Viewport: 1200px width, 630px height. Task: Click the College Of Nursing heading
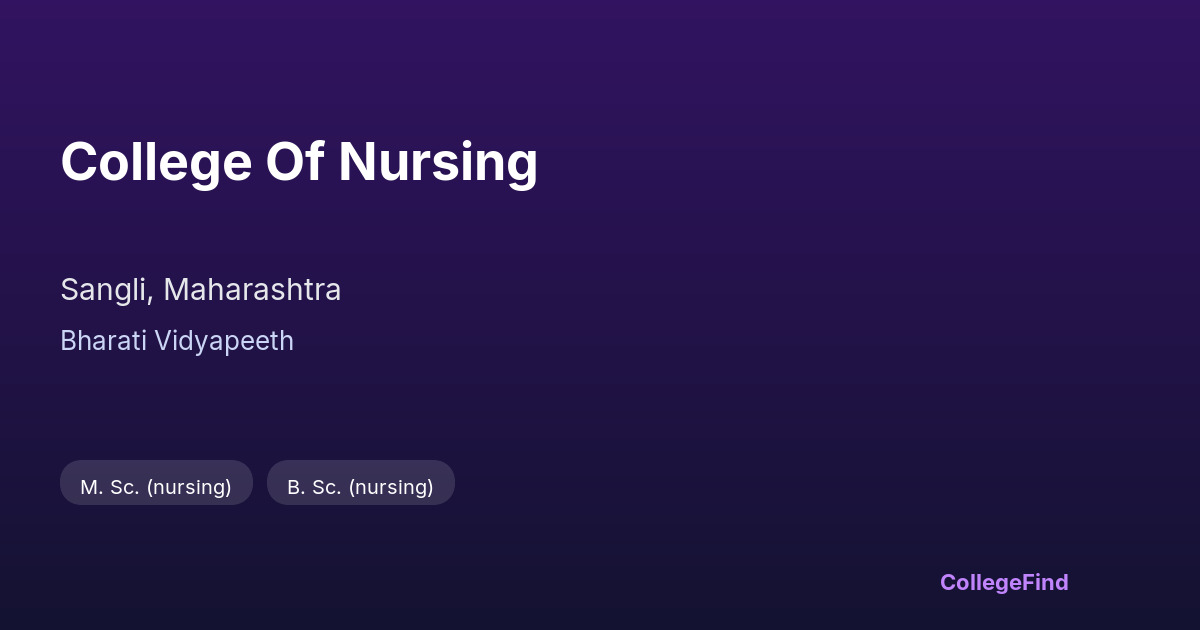(x=299, y=162)
